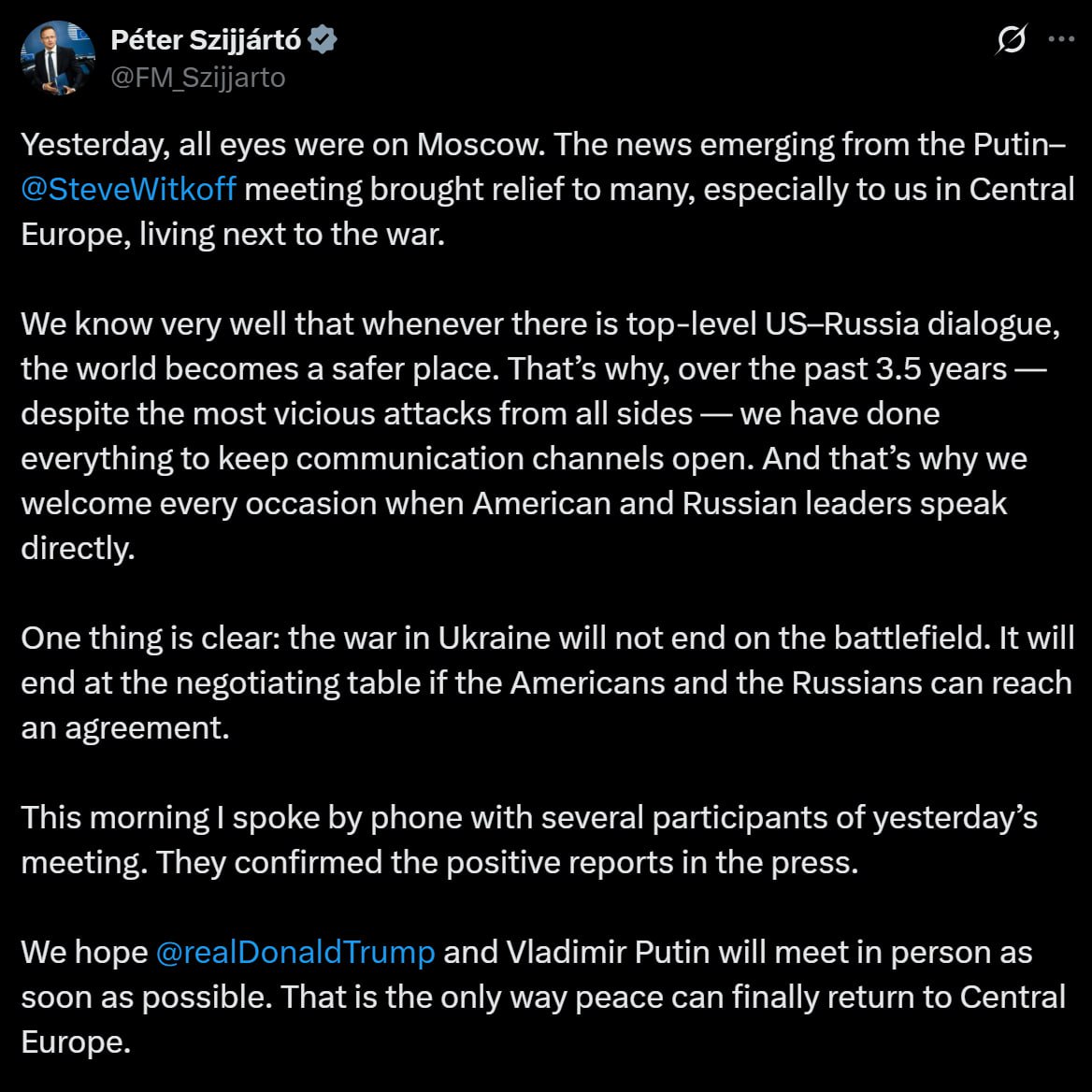Click the paragraph starting 'Yesterday, all eyes'

coord(547,190)
